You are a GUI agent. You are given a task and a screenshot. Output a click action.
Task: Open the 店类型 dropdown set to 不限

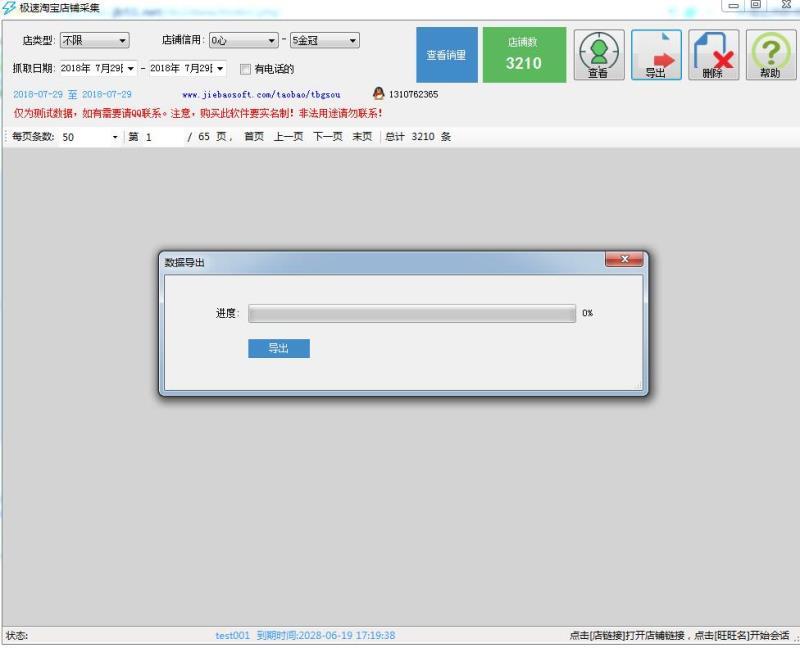[x=94, y=40]
